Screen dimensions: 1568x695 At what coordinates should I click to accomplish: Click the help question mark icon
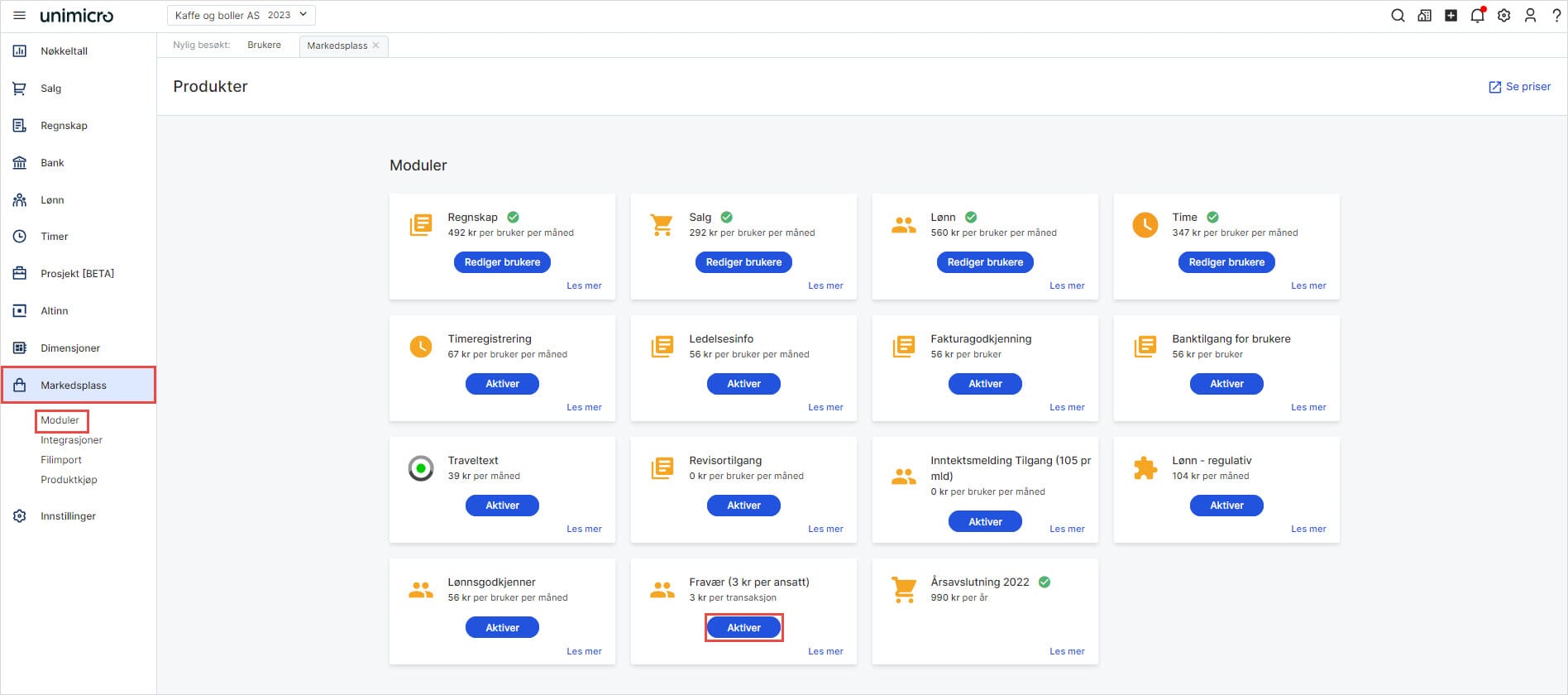tap(1556, 16)
